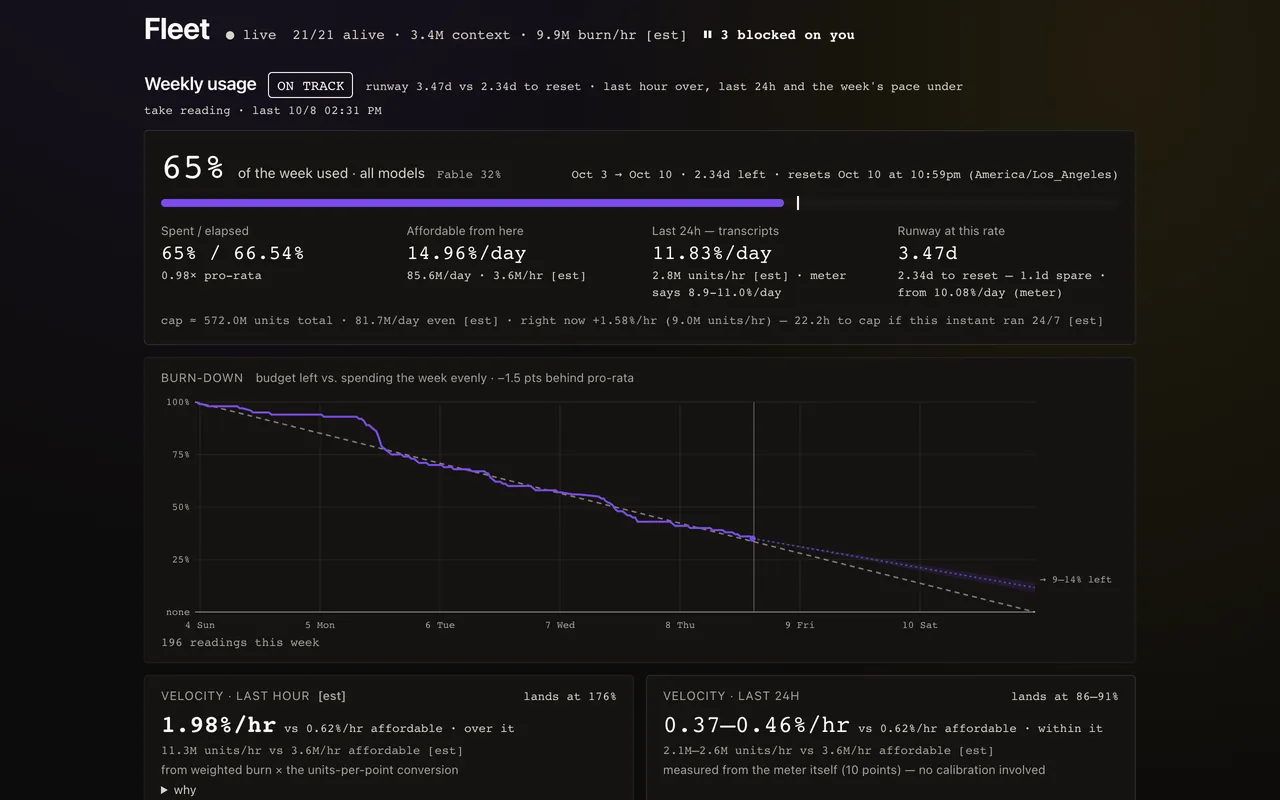Click the "0.98× pro-rata" text
The height and width of the screenshot is (800, 1280).
211,276
